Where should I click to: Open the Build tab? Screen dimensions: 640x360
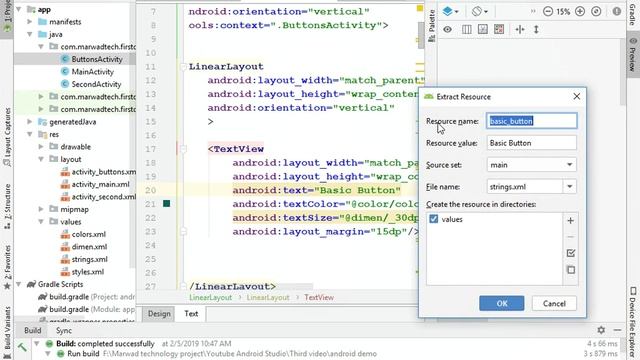click(33, 331)
